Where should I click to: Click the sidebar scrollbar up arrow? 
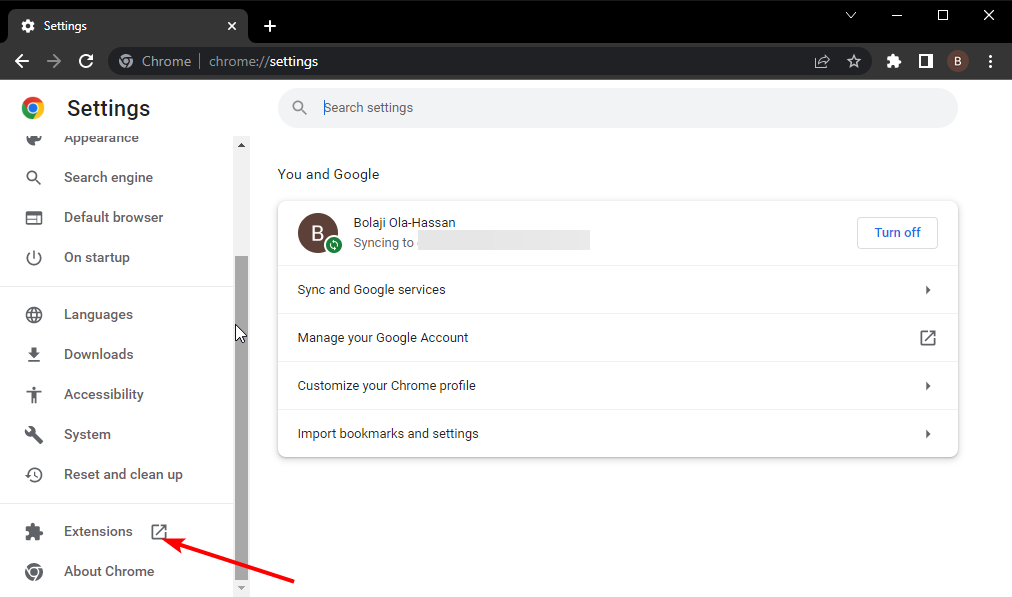241,145
